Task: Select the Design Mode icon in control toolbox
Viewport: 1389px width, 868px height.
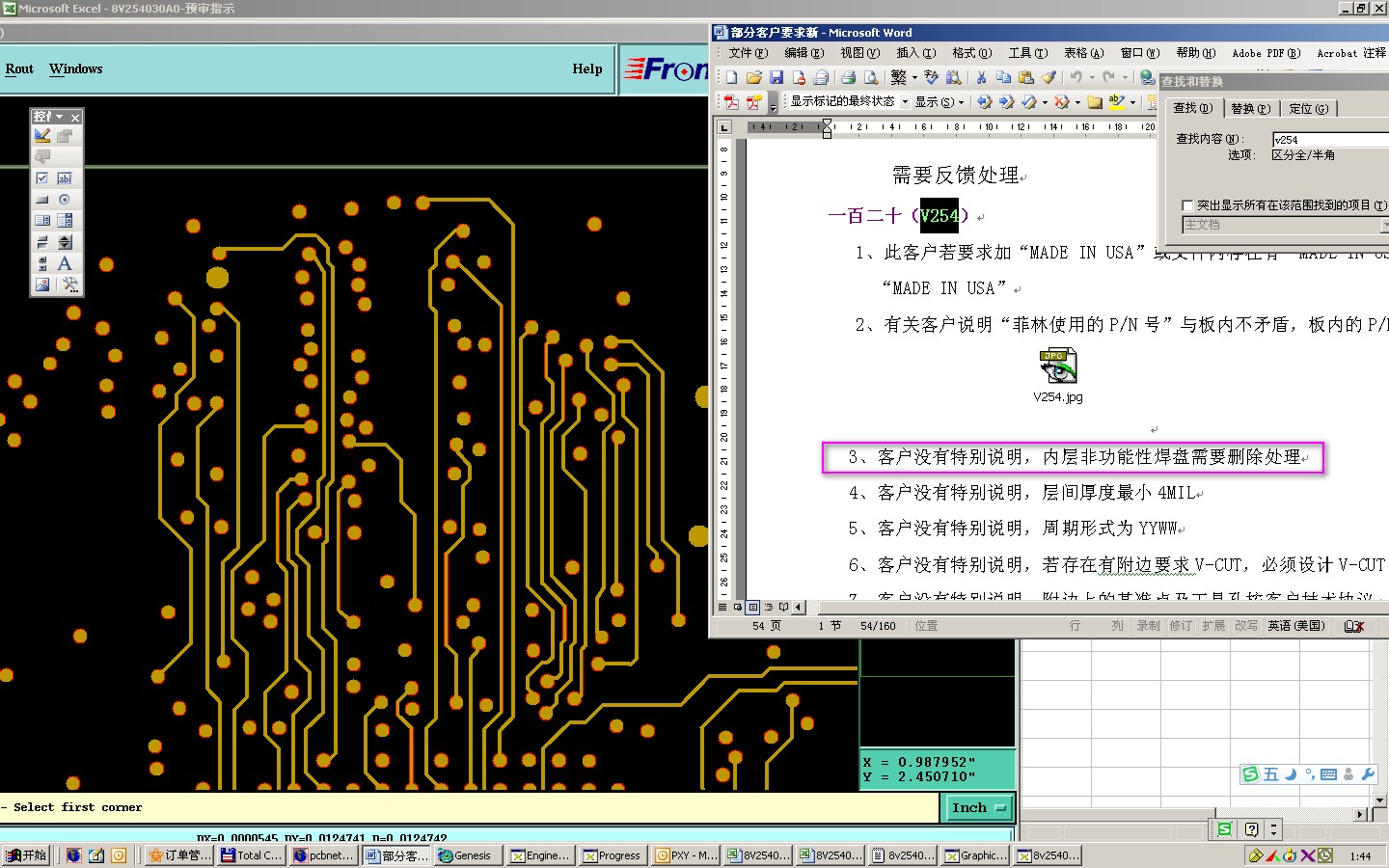Action: (x=42, y=136)
